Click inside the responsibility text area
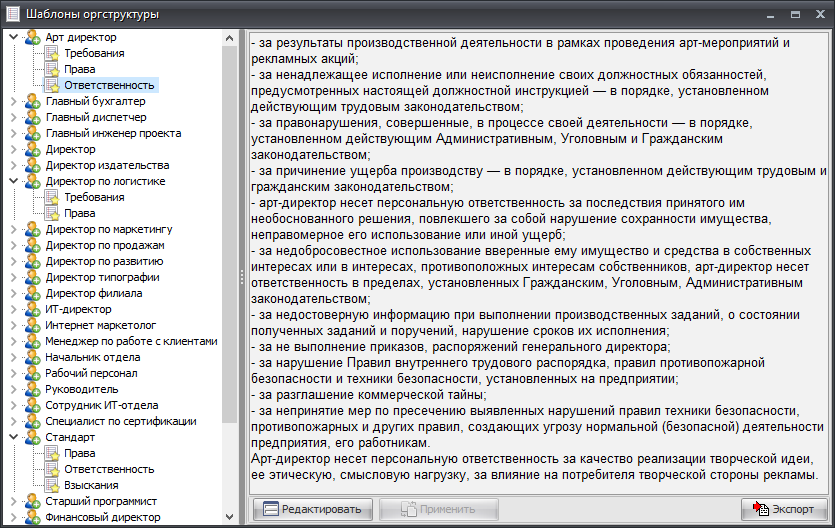 pos(540,260)
